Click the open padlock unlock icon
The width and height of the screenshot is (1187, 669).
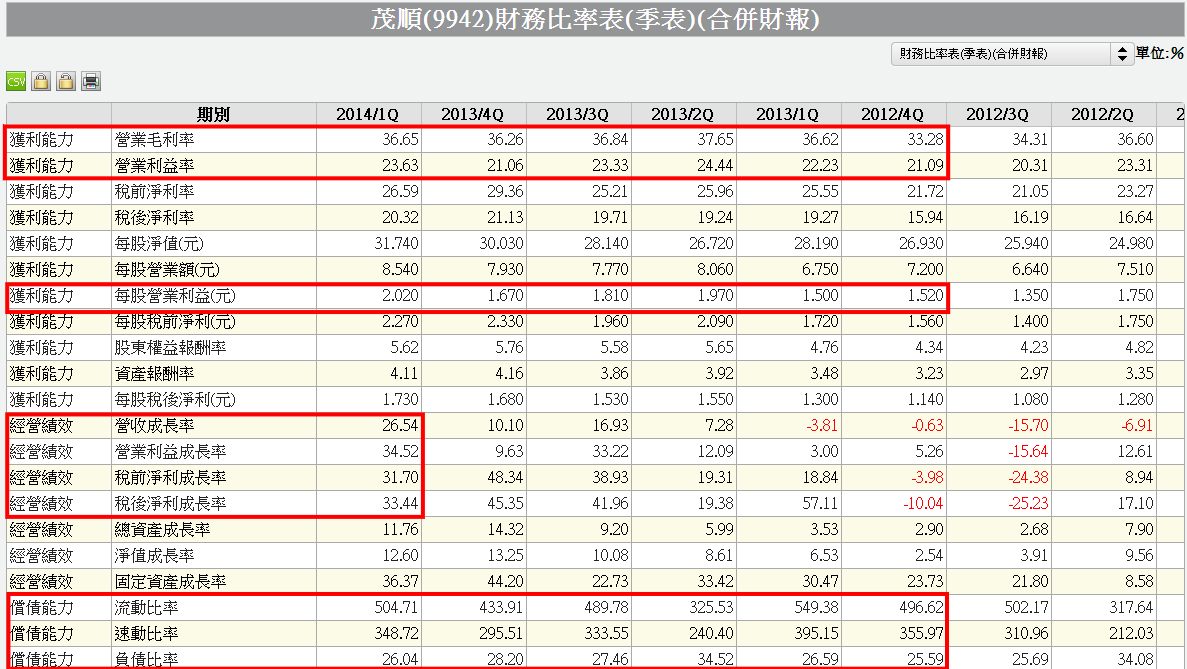click(66, 81)
